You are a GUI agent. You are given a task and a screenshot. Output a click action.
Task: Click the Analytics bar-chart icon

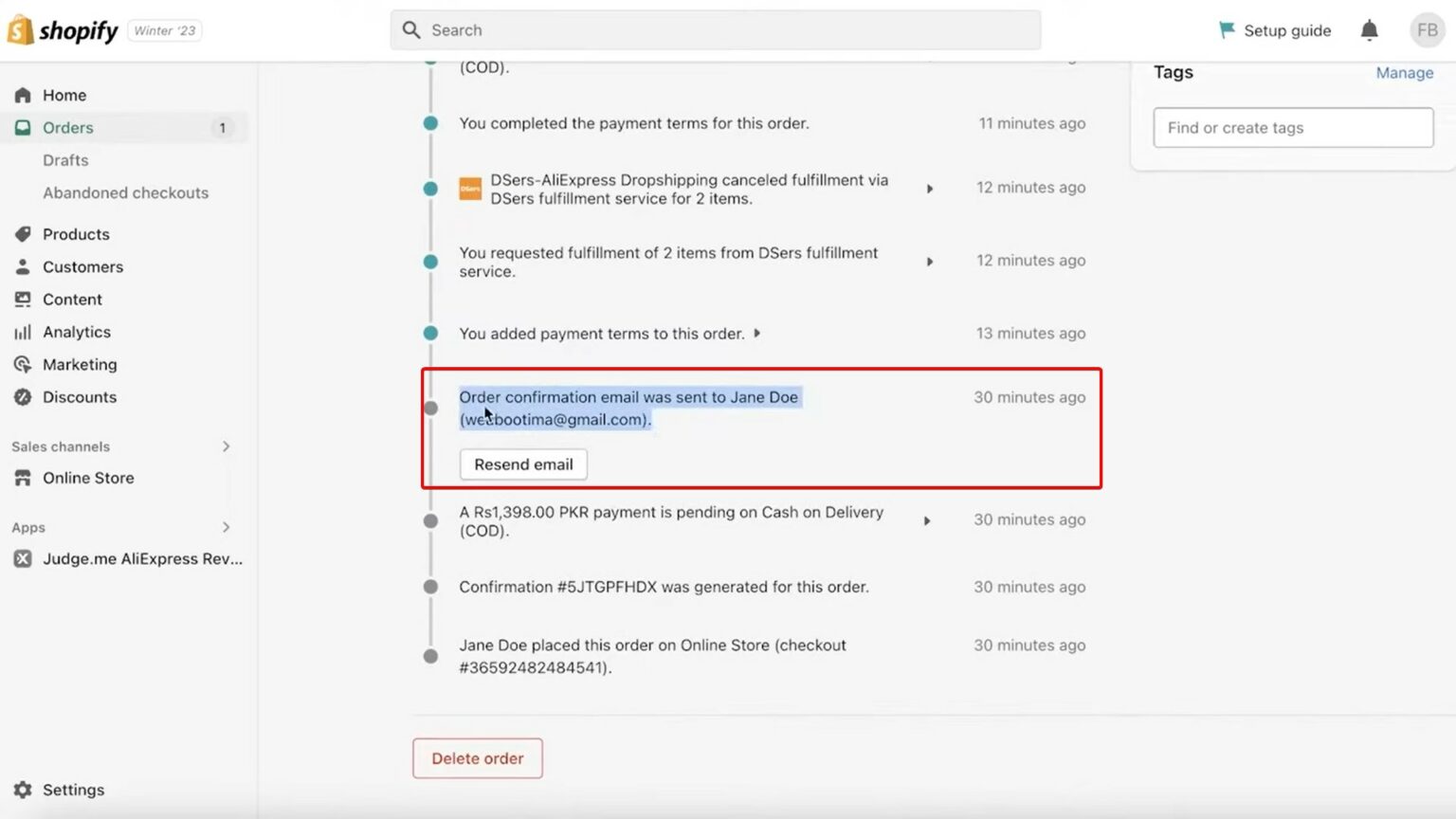pyautogui.click(x=24, y=332)
